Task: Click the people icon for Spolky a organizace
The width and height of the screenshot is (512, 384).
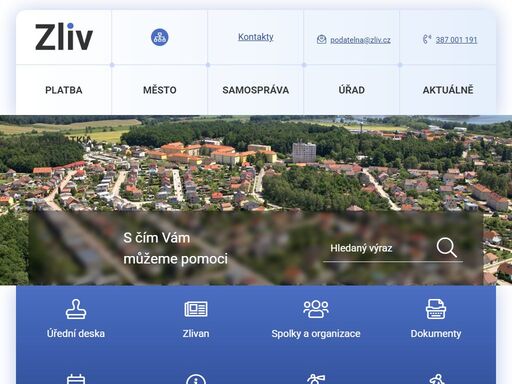Action: coord(316,309)
